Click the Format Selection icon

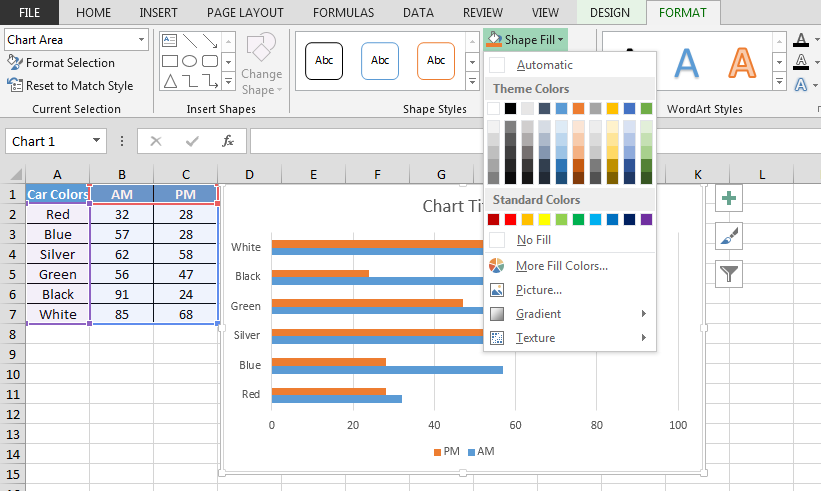pyautogui.click(x=15, y=63)
